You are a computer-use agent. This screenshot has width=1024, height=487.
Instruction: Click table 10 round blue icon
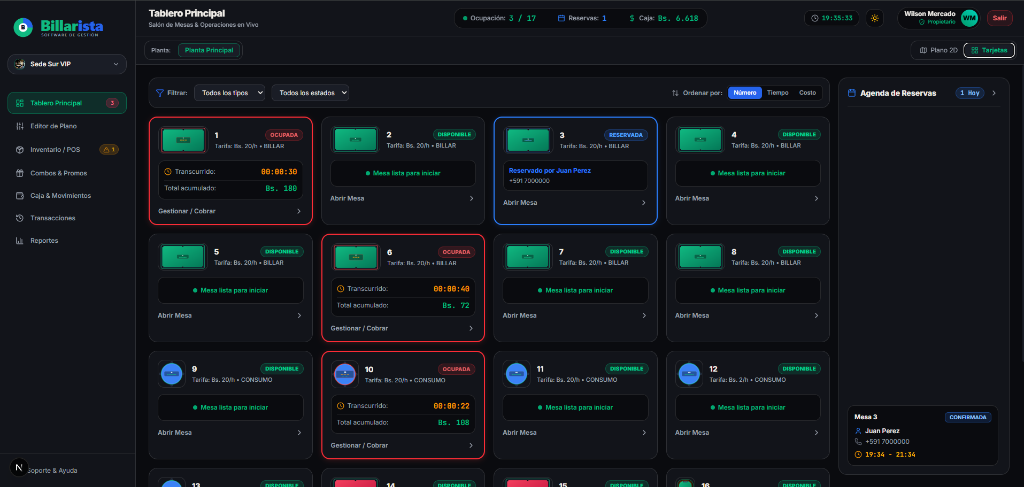coord(344,374)
